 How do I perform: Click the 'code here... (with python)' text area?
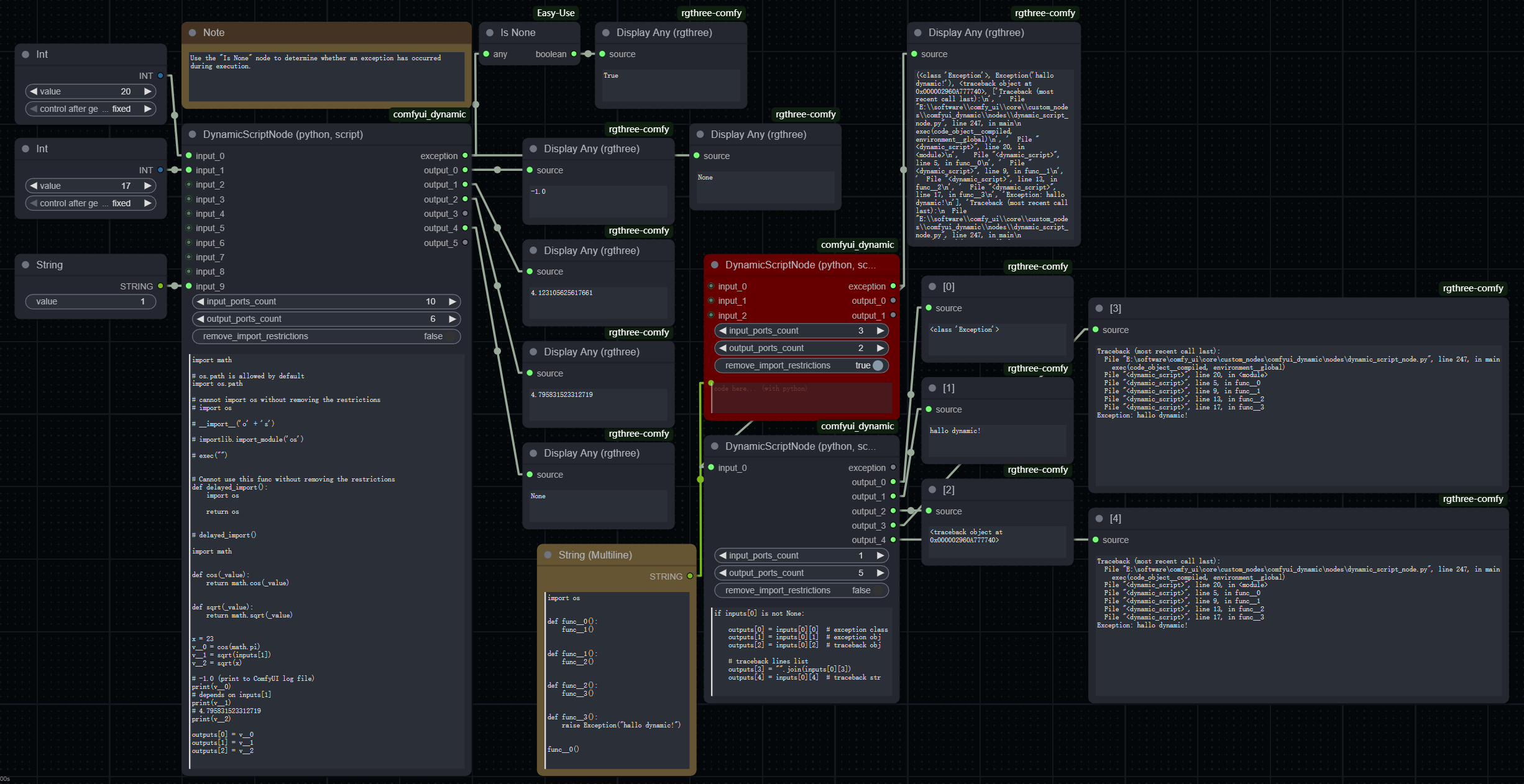coord(802,398)
